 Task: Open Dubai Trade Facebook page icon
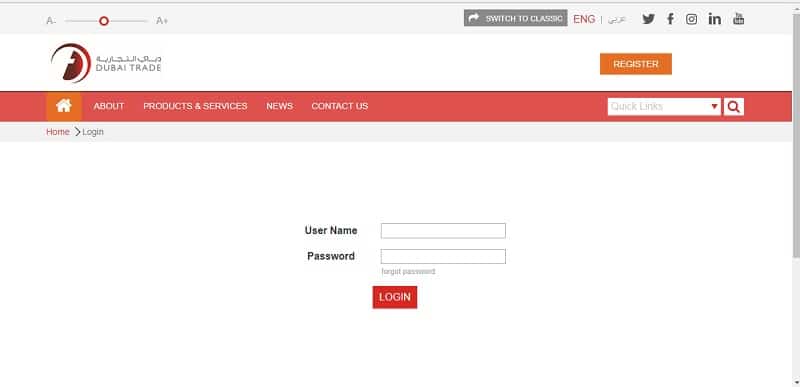(670, 19)
